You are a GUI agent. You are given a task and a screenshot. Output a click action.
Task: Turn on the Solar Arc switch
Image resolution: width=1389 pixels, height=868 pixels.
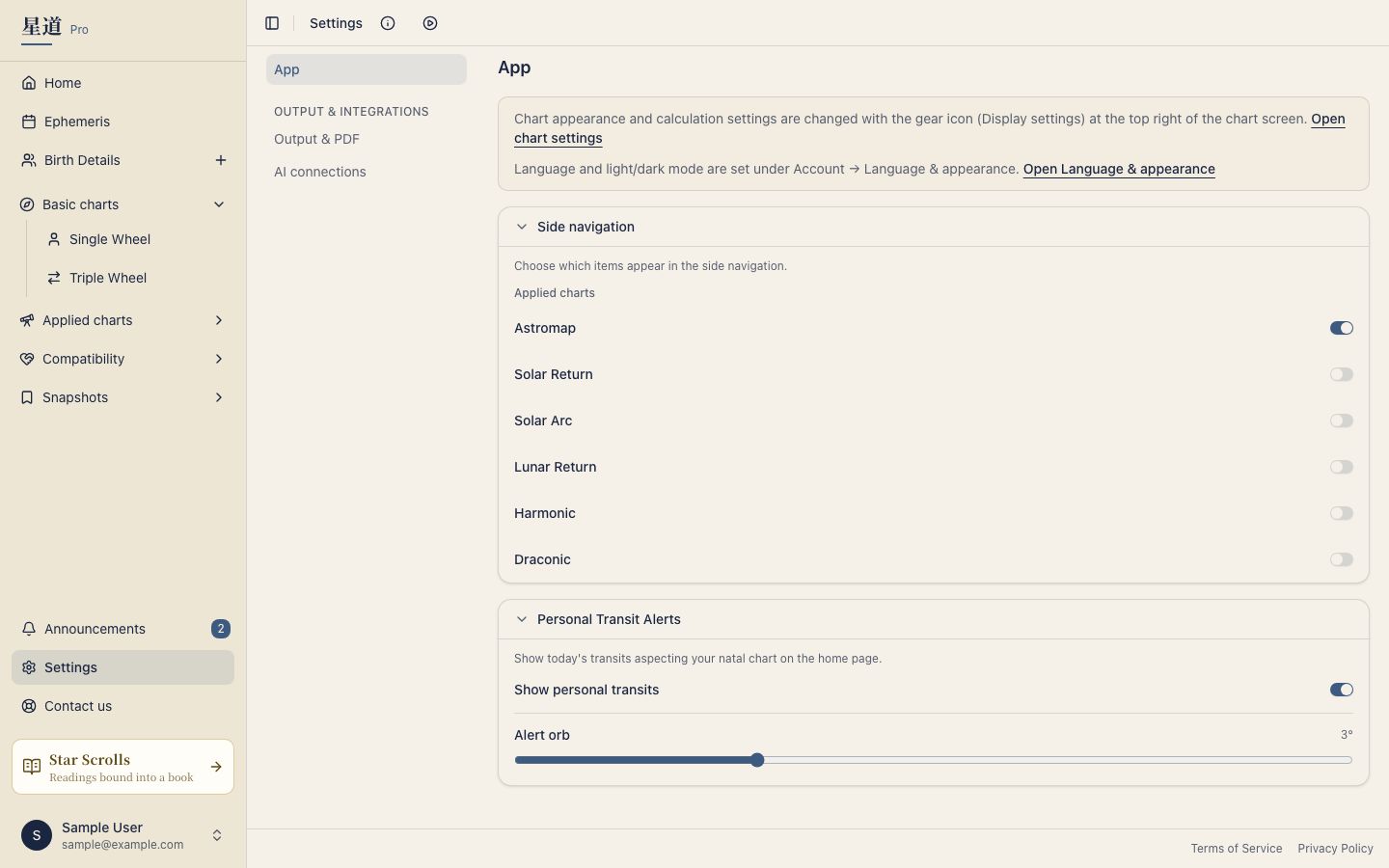point(1342,420)
